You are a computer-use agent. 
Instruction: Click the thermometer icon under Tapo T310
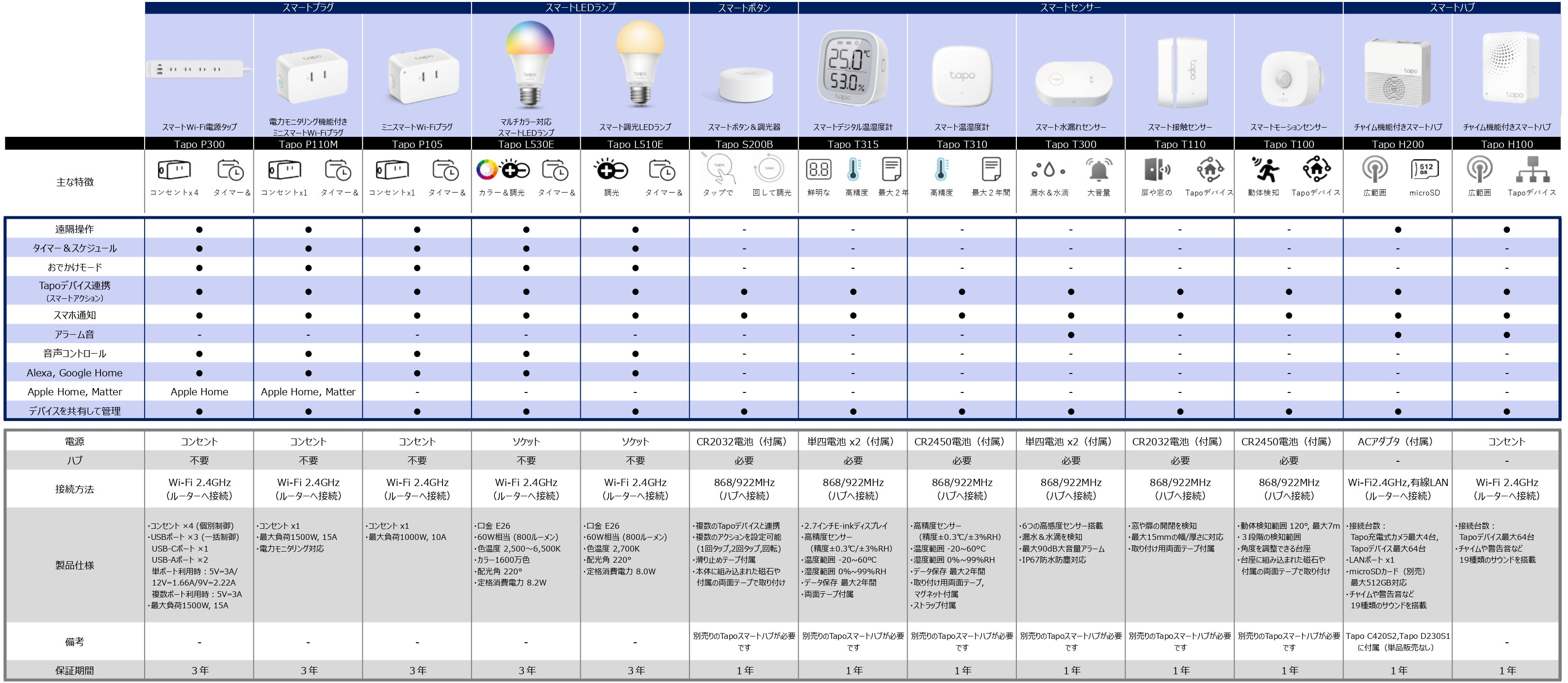[x=941, y=169]
